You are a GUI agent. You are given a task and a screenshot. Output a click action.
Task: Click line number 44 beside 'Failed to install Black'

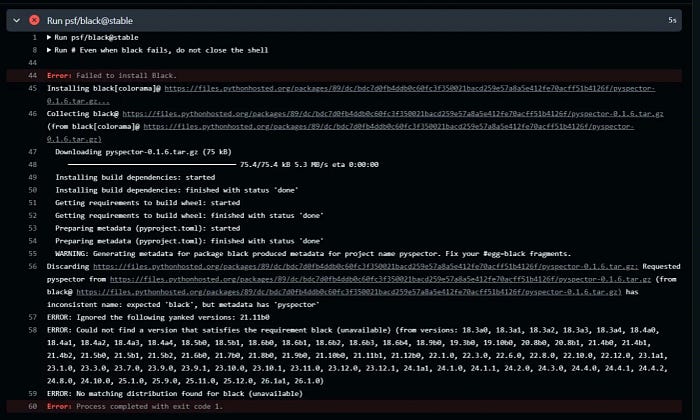point(33,75)
